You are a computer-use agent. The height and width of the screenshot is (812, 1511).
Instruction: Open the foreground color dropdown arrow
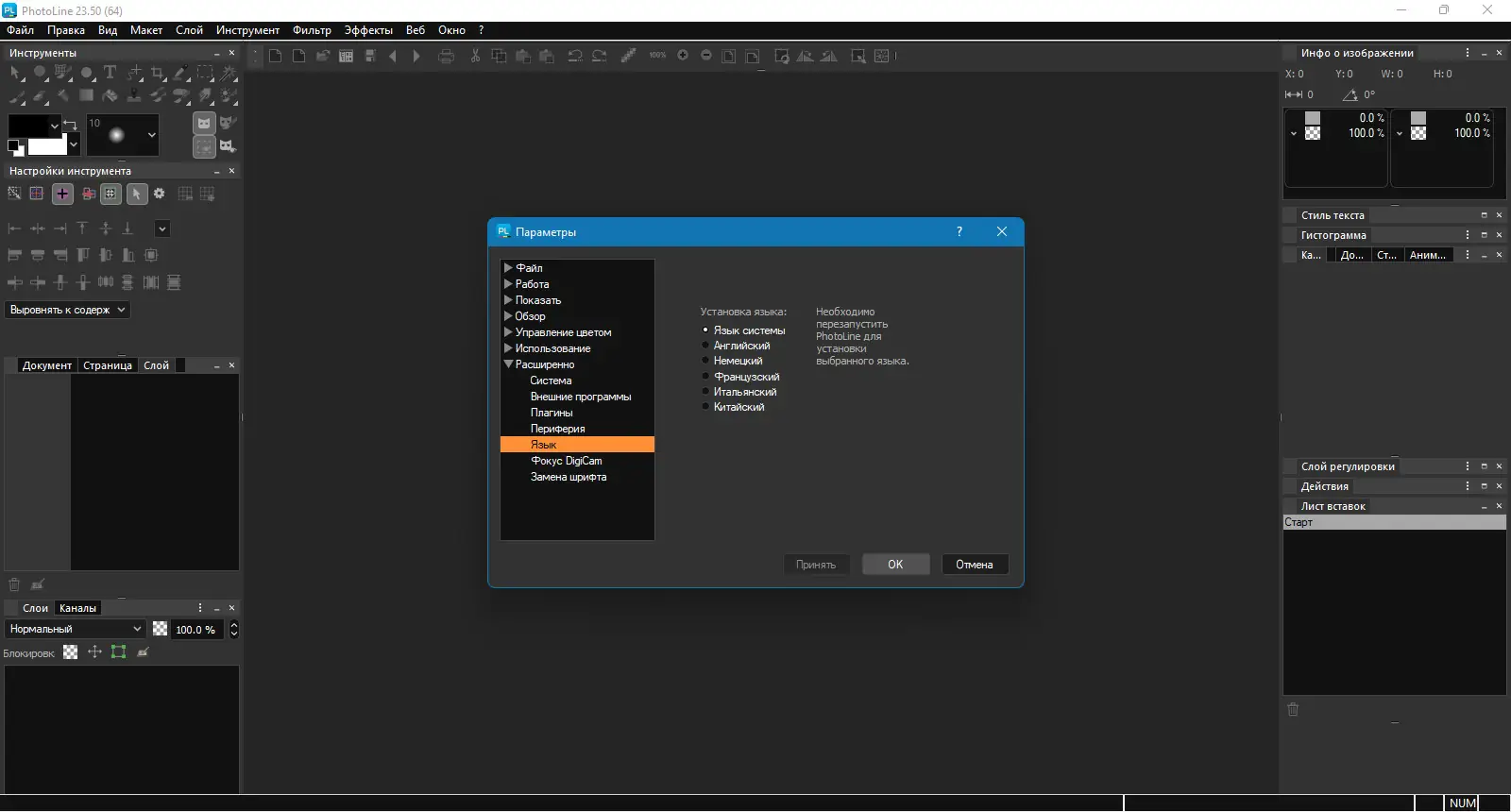[54, 126]
